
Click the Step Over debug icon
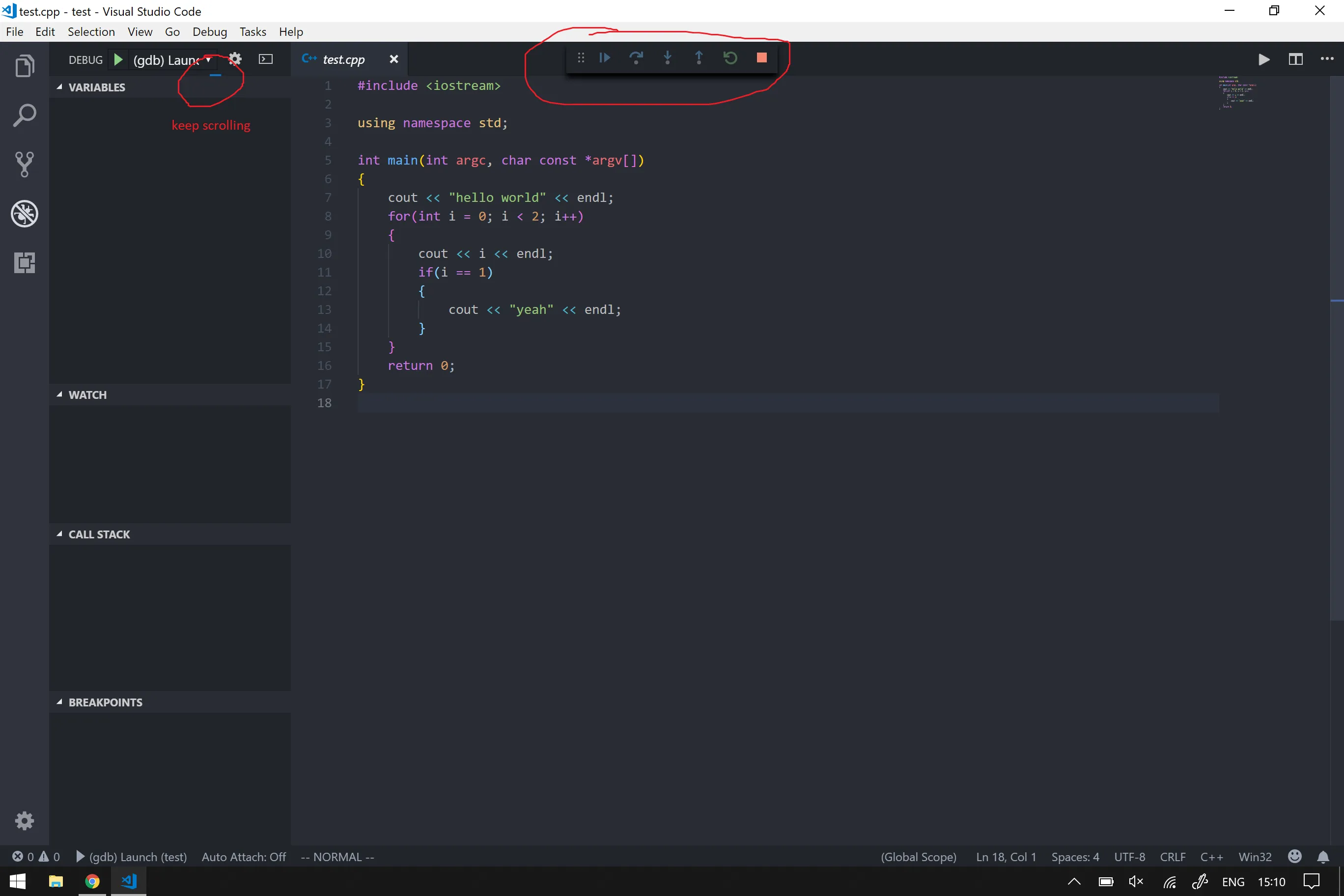pyautogui.click(x=636, y=57)
